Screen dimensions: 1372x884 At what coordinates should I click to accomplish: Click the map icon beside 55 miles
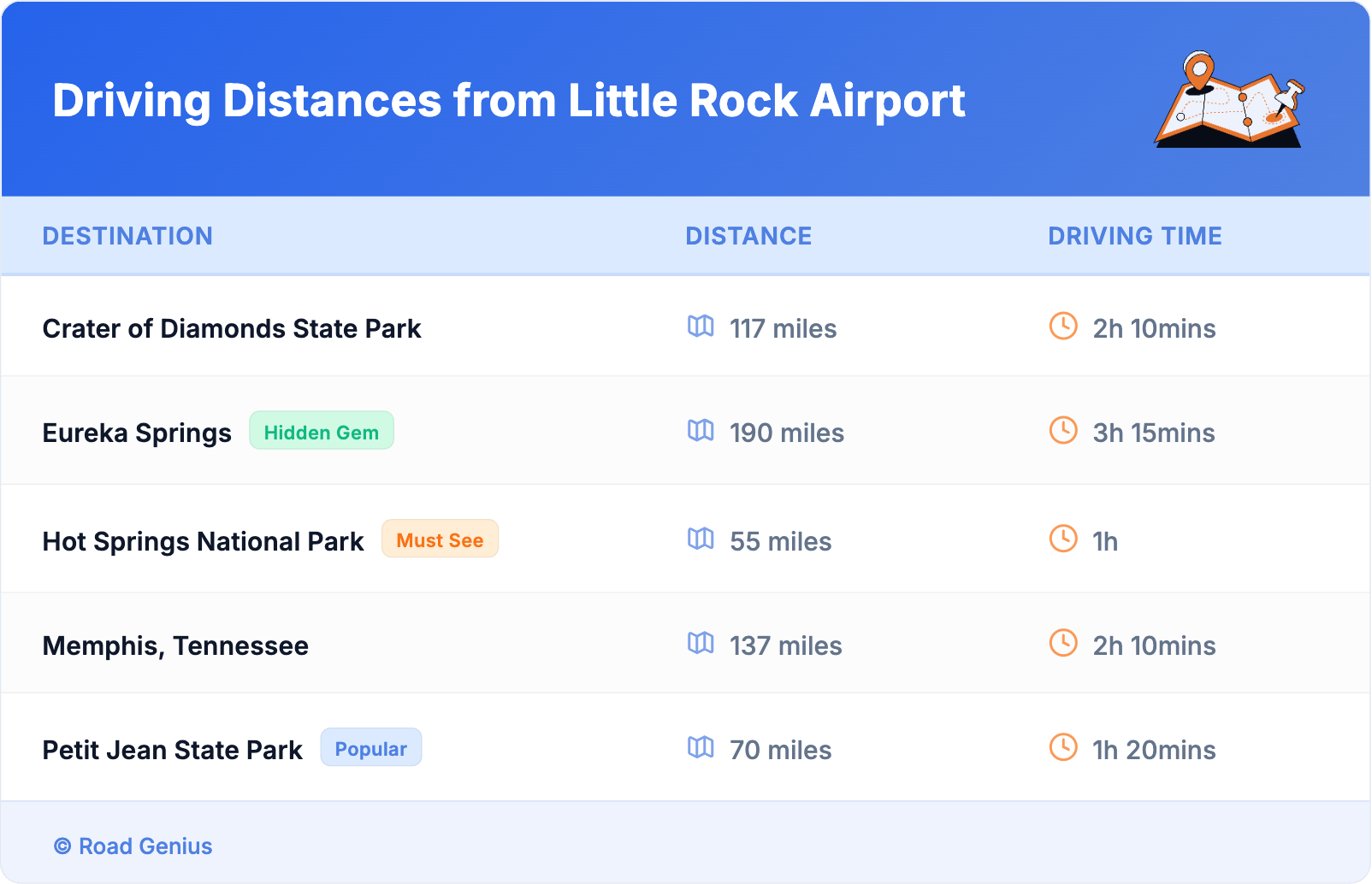pos(701,539)
